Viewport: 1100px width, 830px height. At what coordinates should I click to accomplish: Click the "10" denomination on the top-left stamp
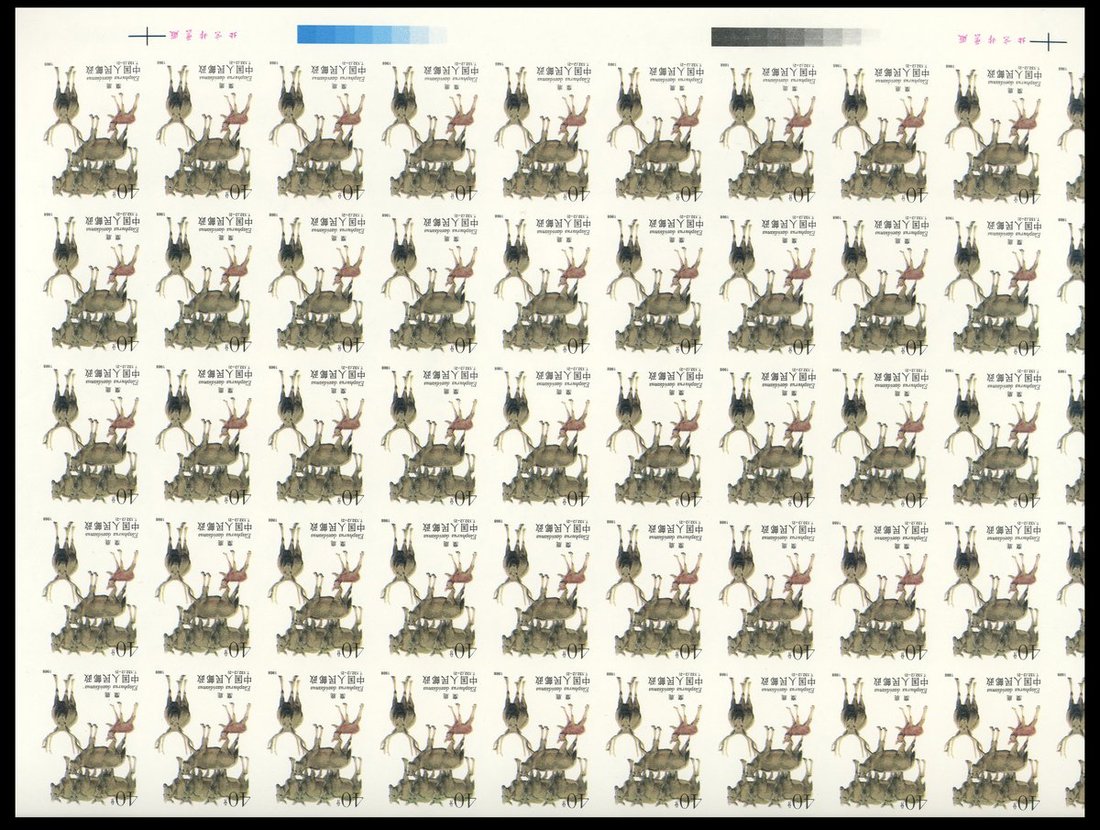(x=126, y=191)
